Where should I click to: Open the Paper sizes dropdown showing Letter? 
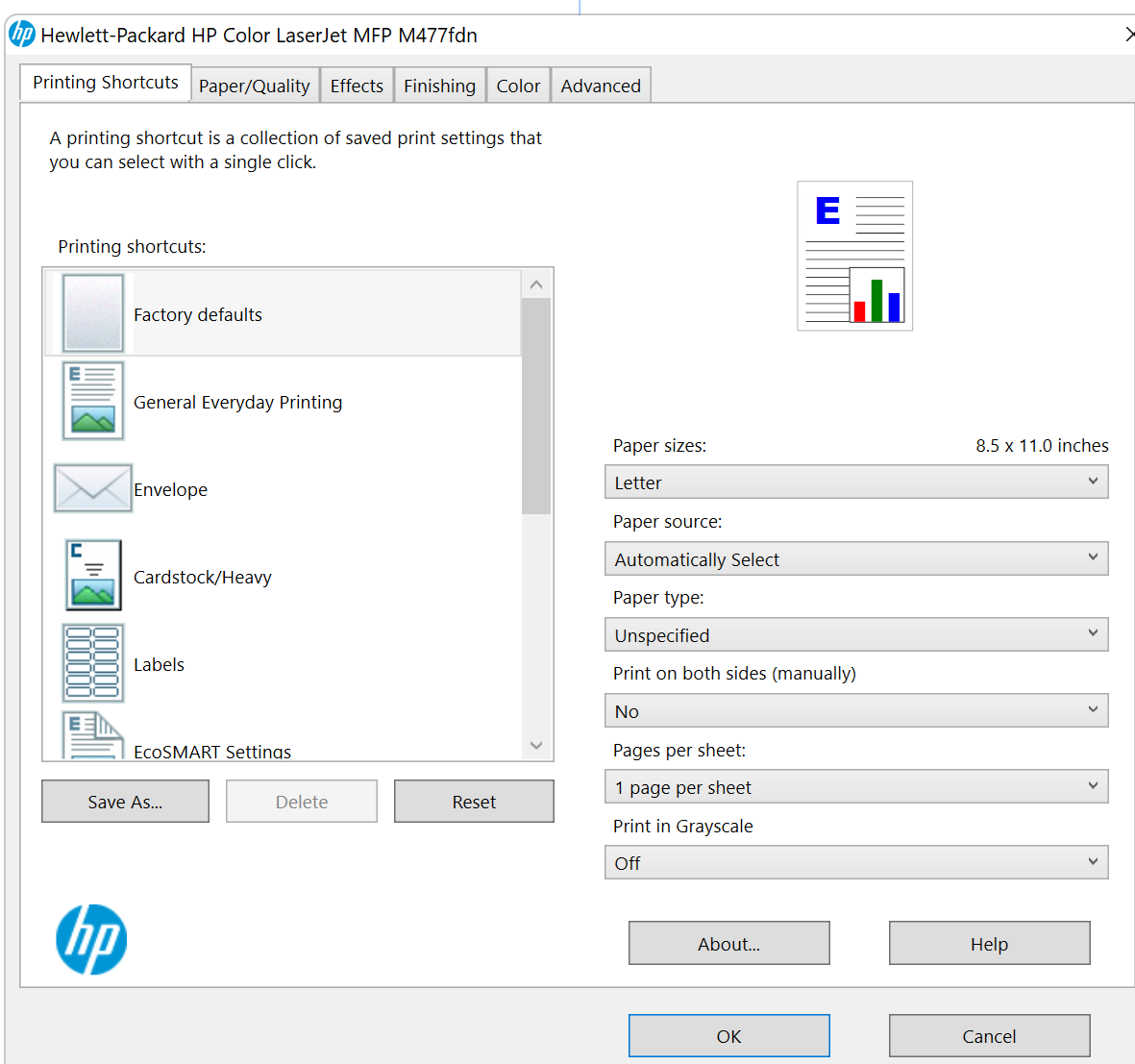(x=856, y=483)
